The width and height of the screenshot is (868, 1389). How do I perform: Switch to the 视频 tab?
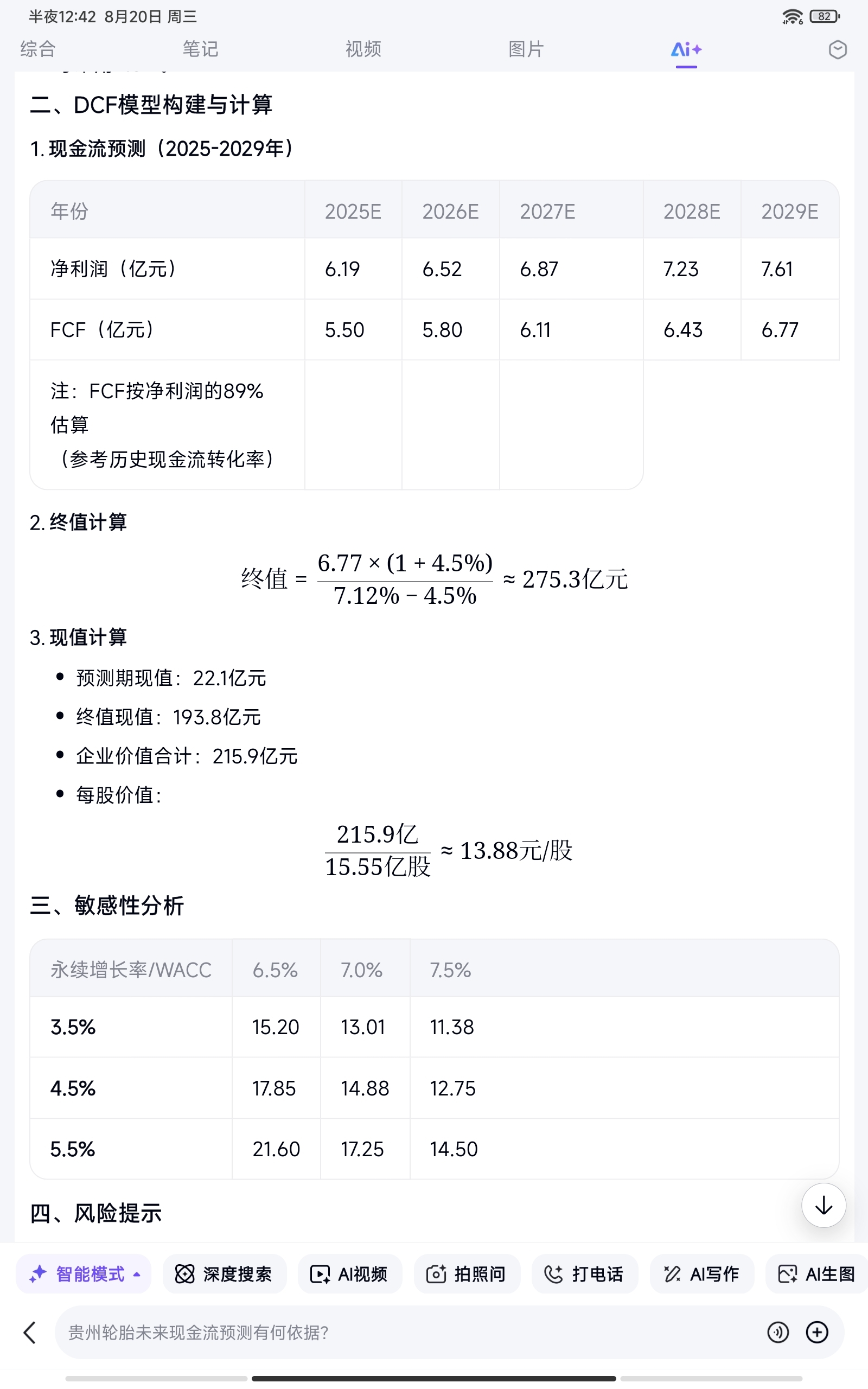coord(363,49)
